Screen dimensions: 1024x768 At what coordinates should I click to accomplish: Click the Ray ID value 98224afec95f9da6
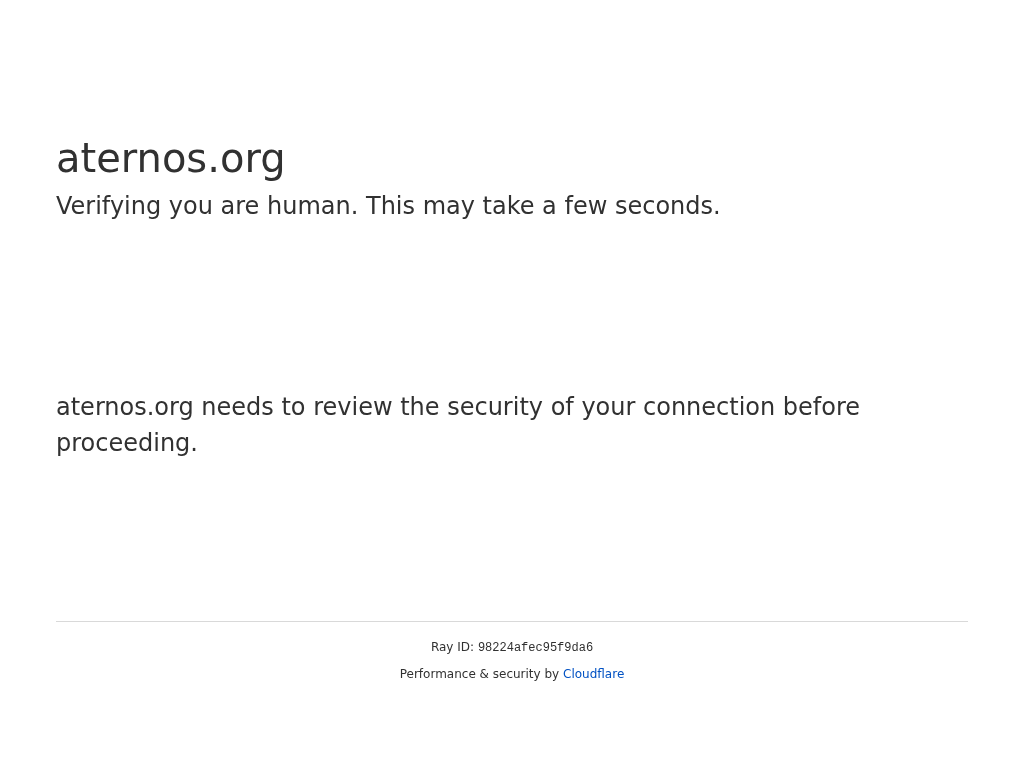click(x=535, y=648)
